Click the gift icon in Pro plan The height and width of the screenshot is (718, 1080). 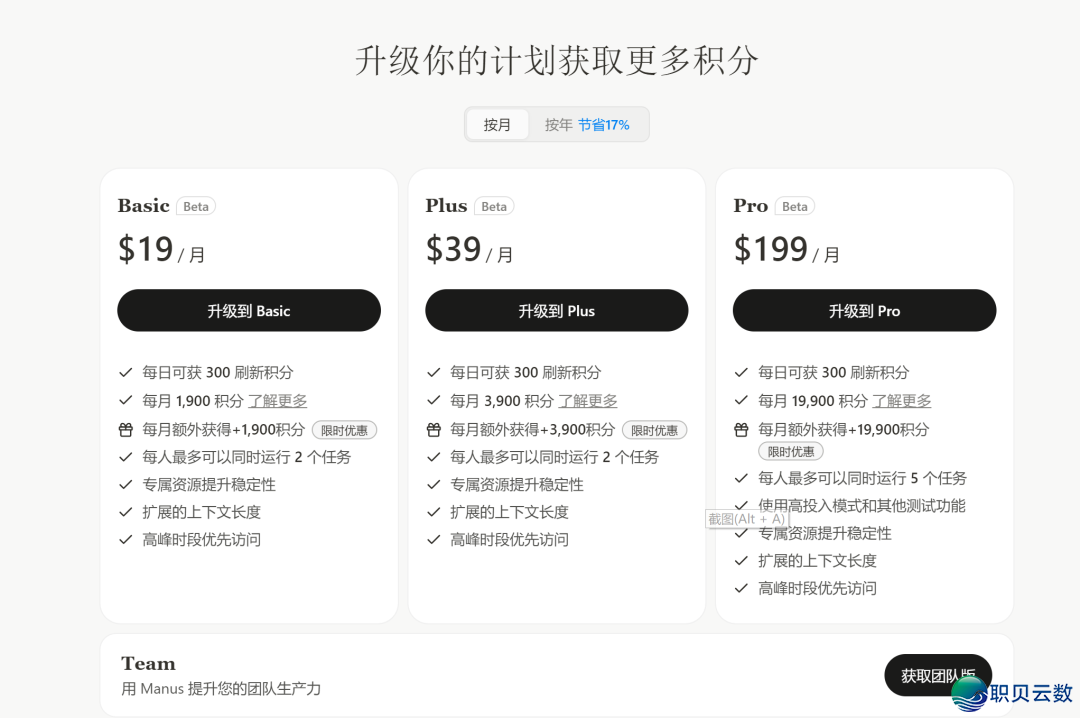coord(741,430)
